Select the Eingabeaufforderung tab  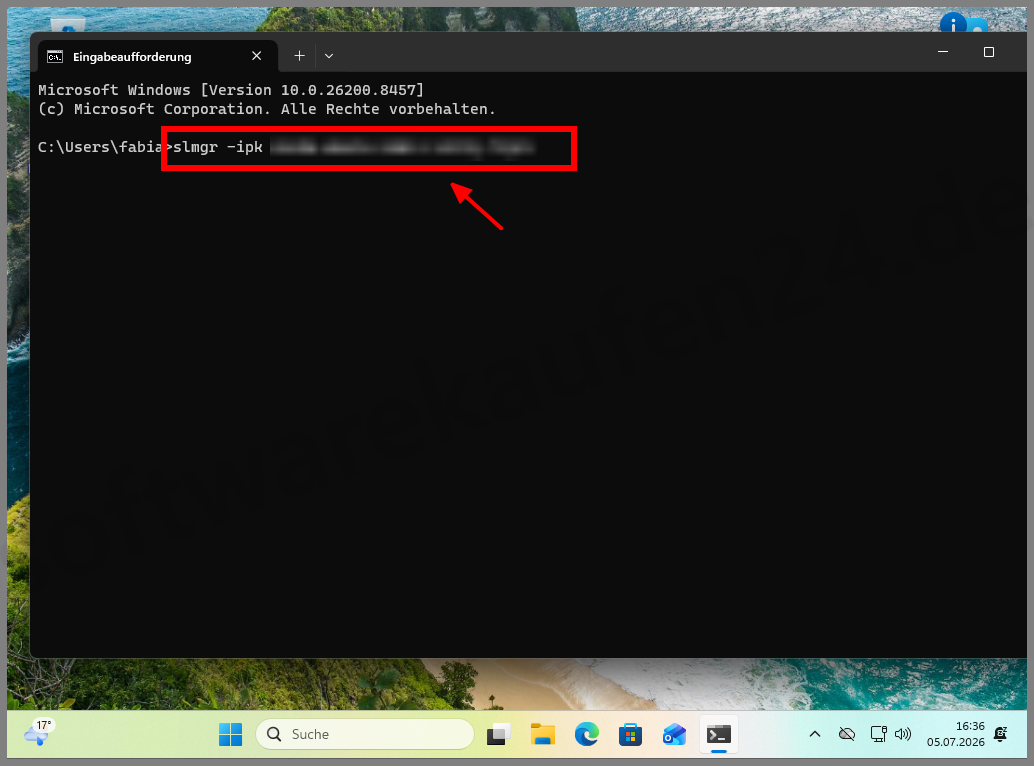point(157,56)
